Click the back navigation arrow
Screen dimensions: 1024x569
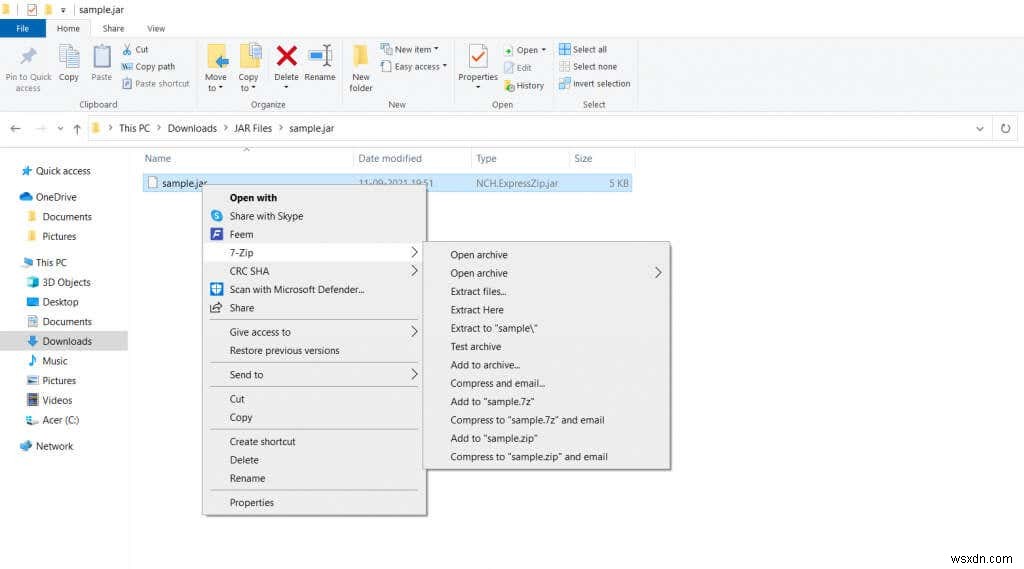click(16, 129)
